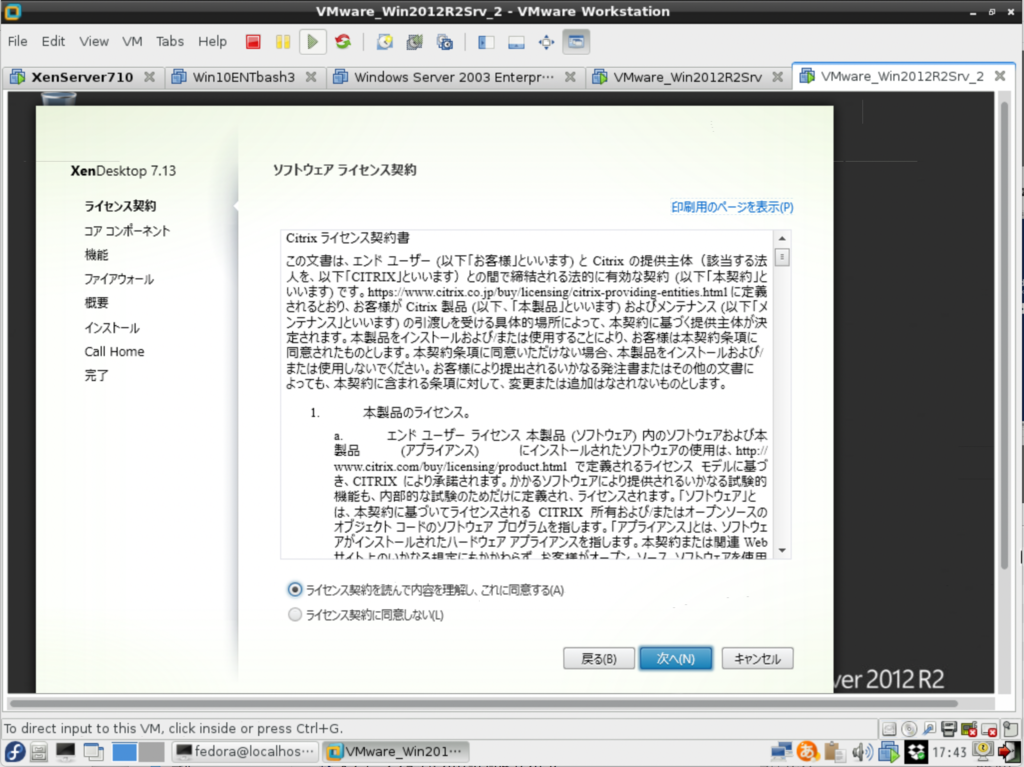Screen dimensions: 1024x767
Task: Click the Full Screen mode toolbar icon
Action: point(546,42)
